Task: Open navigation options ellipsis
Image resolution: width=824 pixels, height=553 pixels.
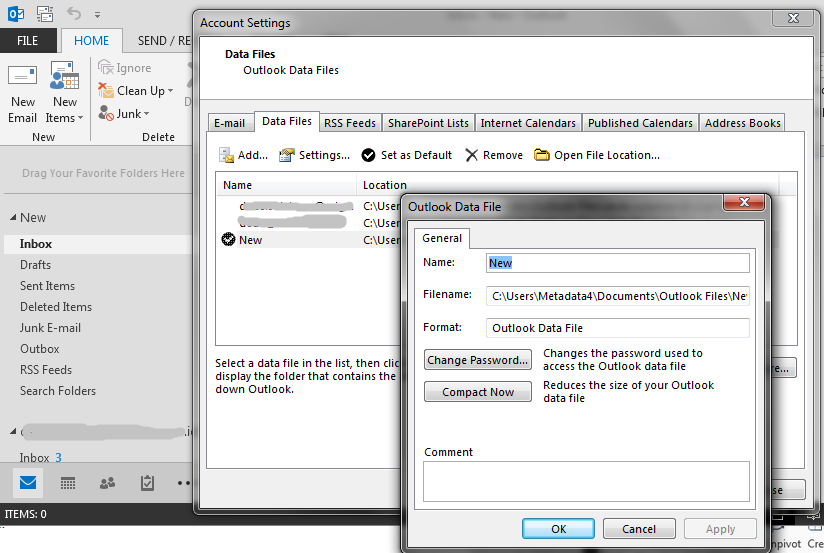Action: point(183,483)
